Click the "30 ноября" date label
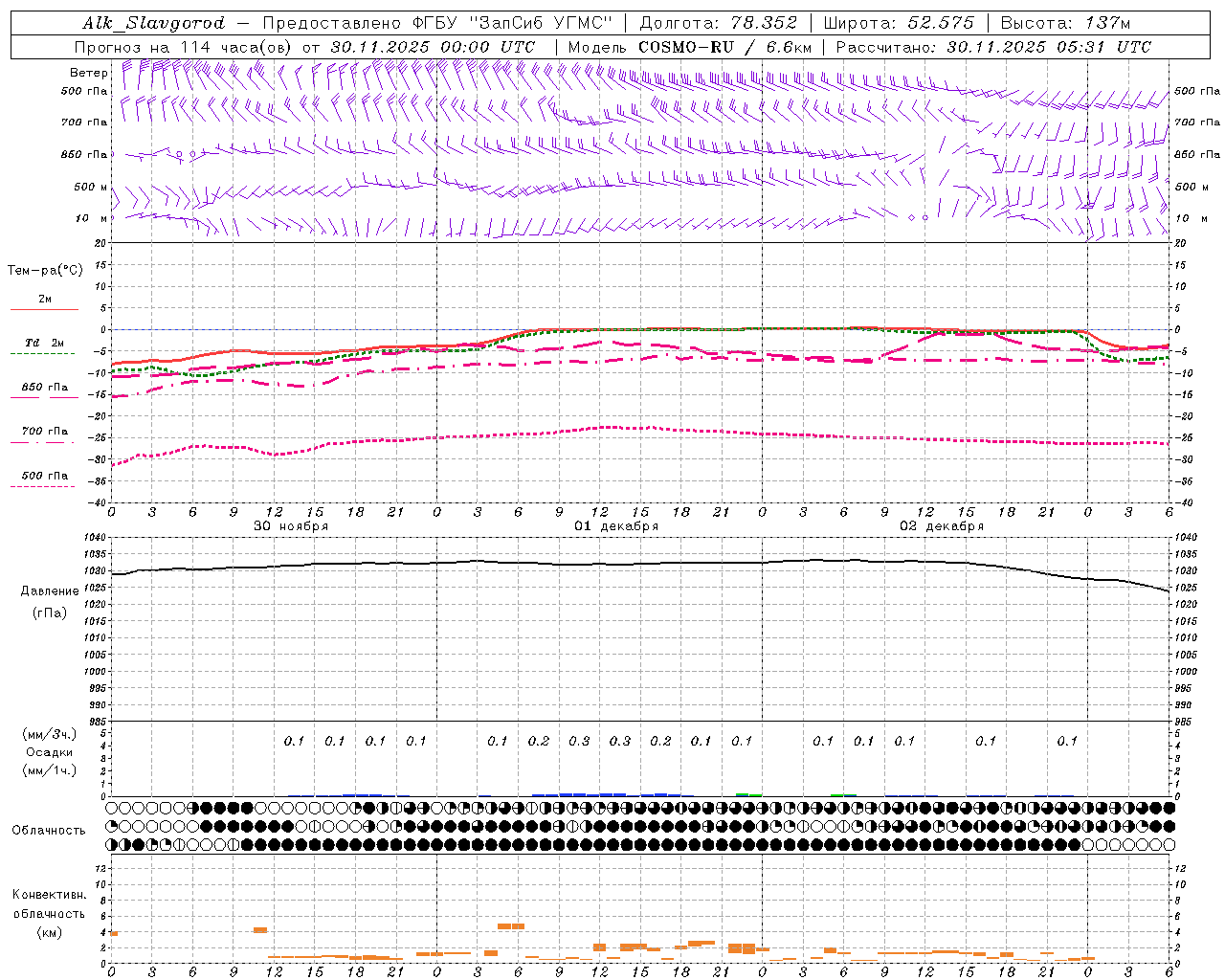The height and width of the screenshot is (980, 1225). 291,526
